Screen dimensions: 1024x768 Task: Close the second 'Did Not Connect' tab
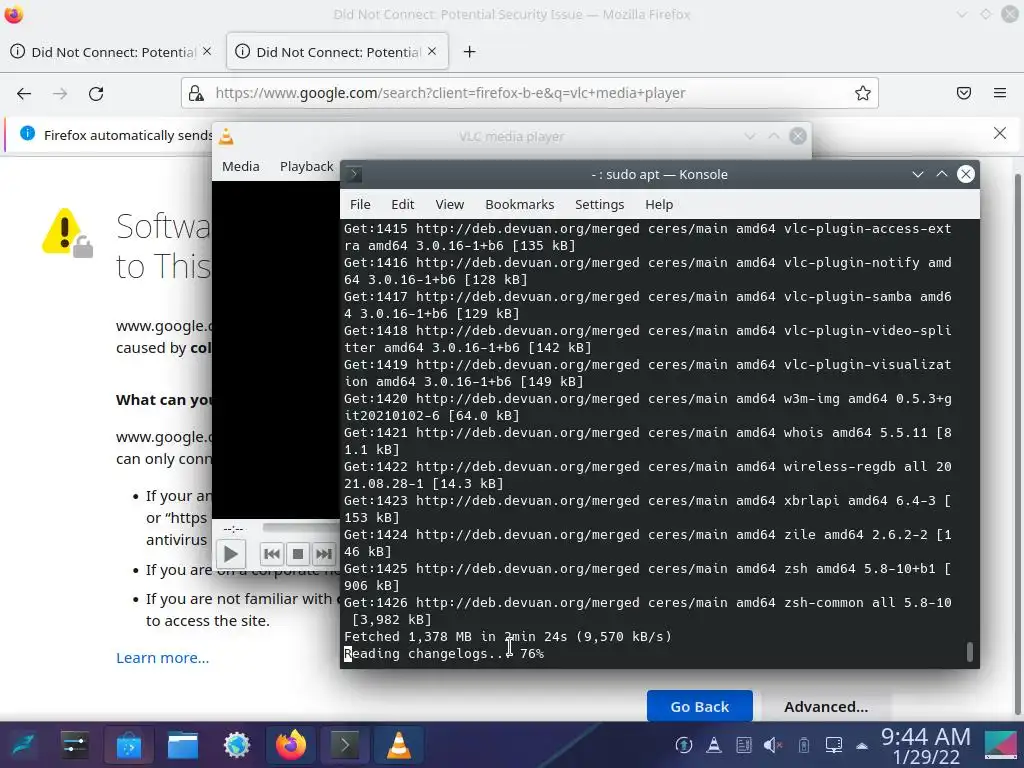coord(432,51)
